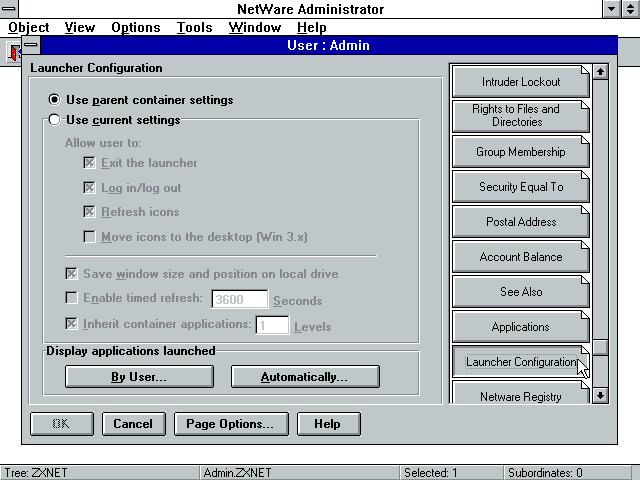
Task: Click the timed refresh Seconds field
Action: (240, 299)
